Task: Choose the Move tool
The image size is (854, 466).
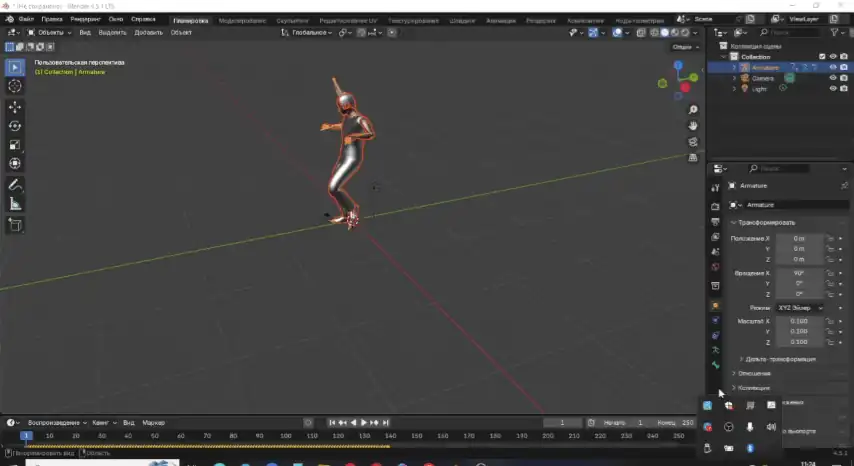Action: (15, 107)
